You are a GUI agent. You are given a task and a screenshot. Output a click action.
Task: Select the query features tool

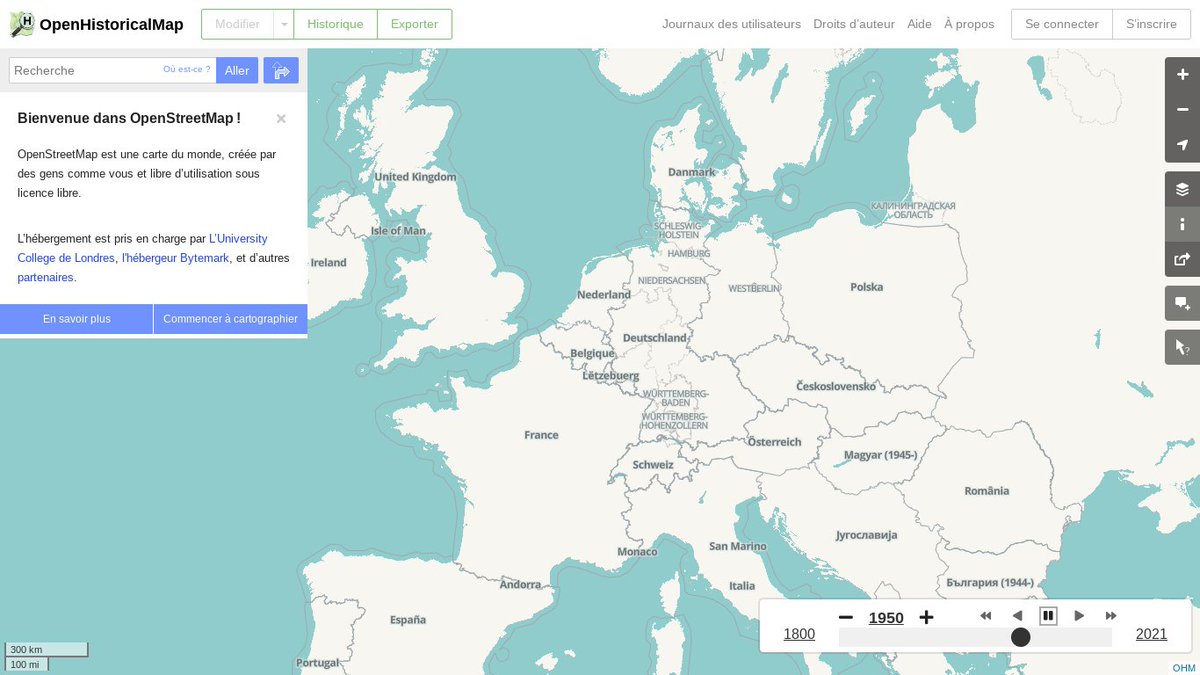[x=1182, y=347]
